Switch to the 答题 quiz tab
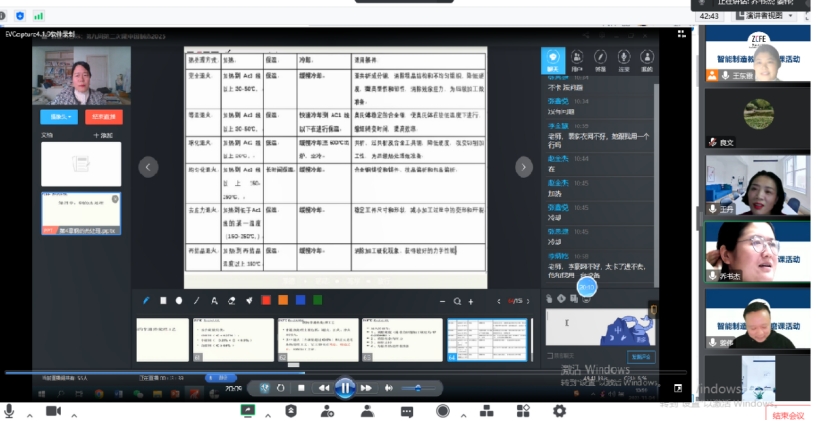830x421 pixels. [x=600, y=61]
